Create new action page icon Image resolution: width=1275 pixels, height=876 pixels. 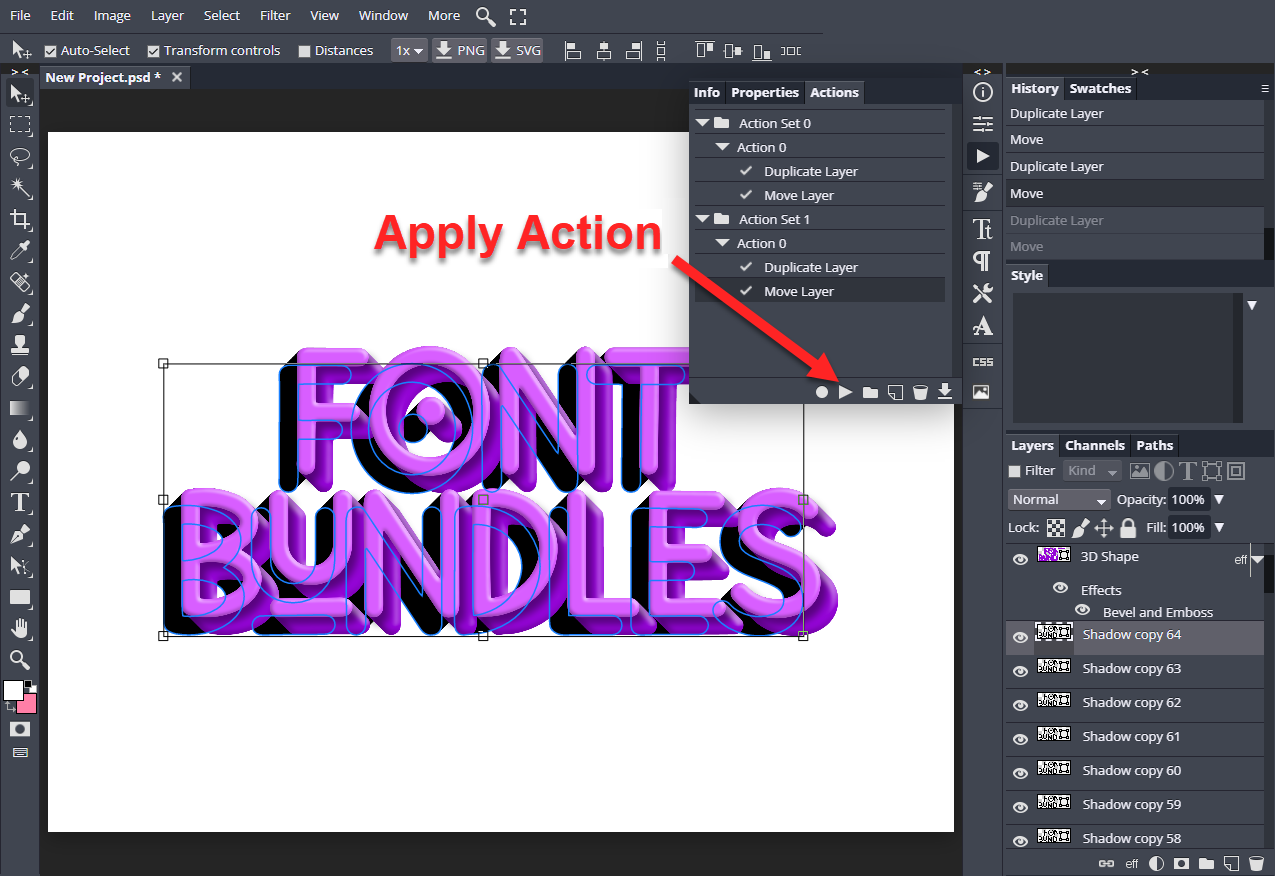(x=895, y=392)
